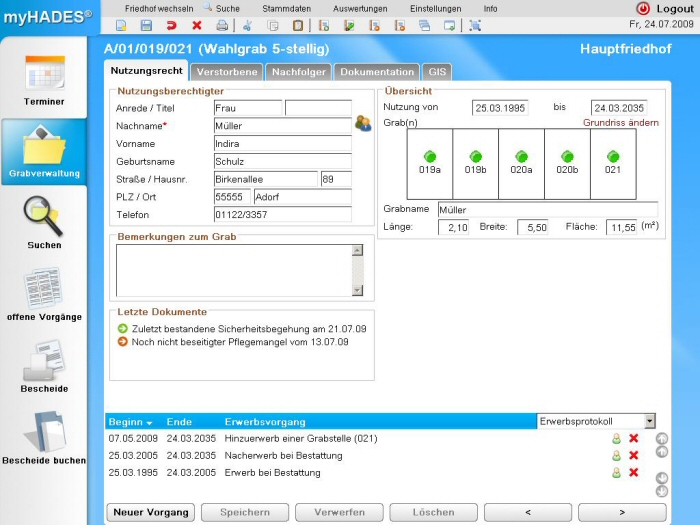Click the previous record < button
700x525 pixels.
click(x=528, y=512)
